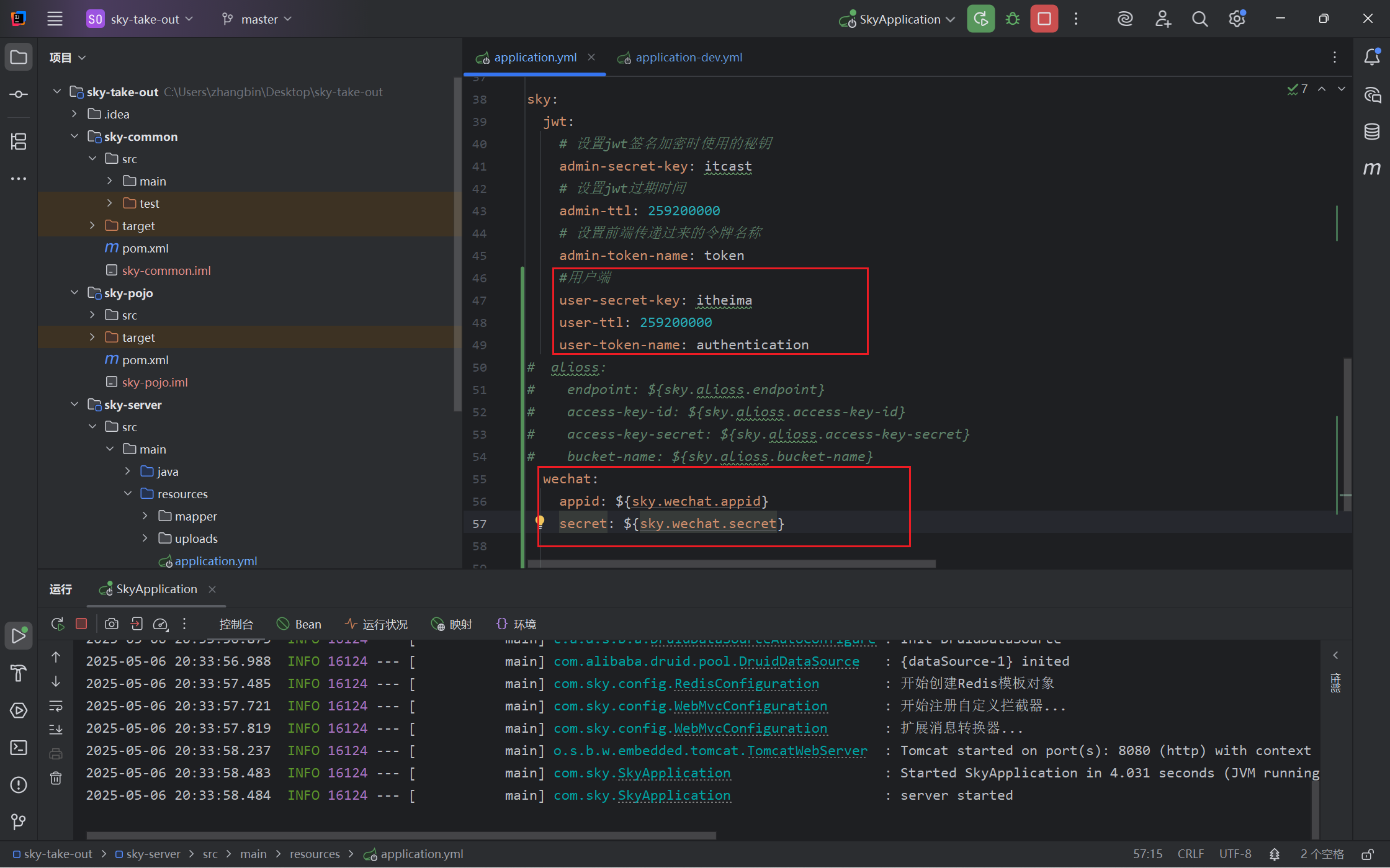
Task: Open the Problems tool window
Action: point(19,785)
